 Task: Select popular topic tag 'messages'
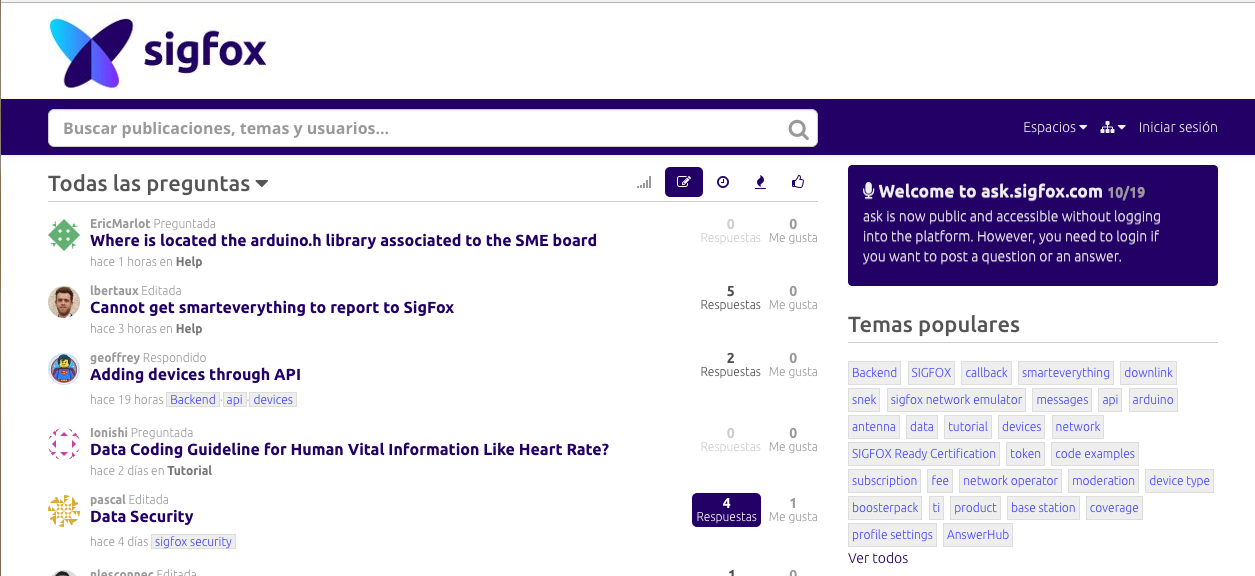[x=1062, y=400]
